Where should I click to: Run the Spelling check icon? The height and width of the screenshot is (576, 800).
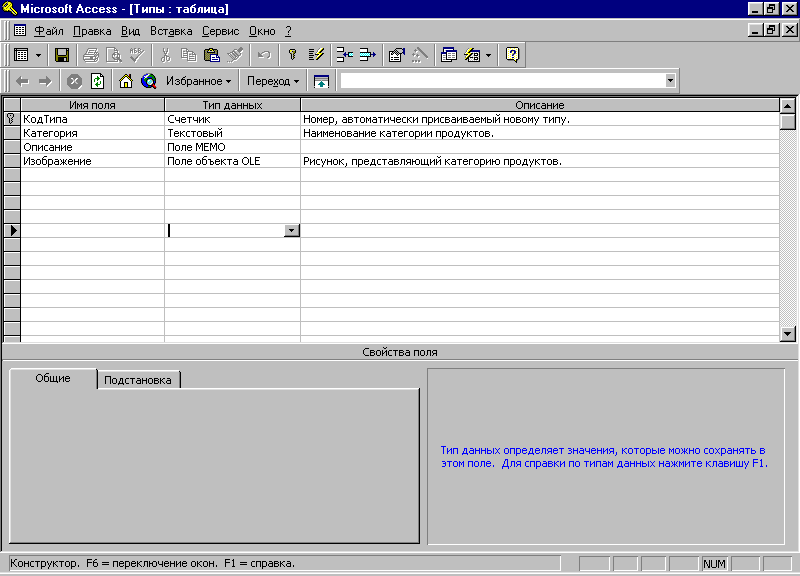(137, 55)
